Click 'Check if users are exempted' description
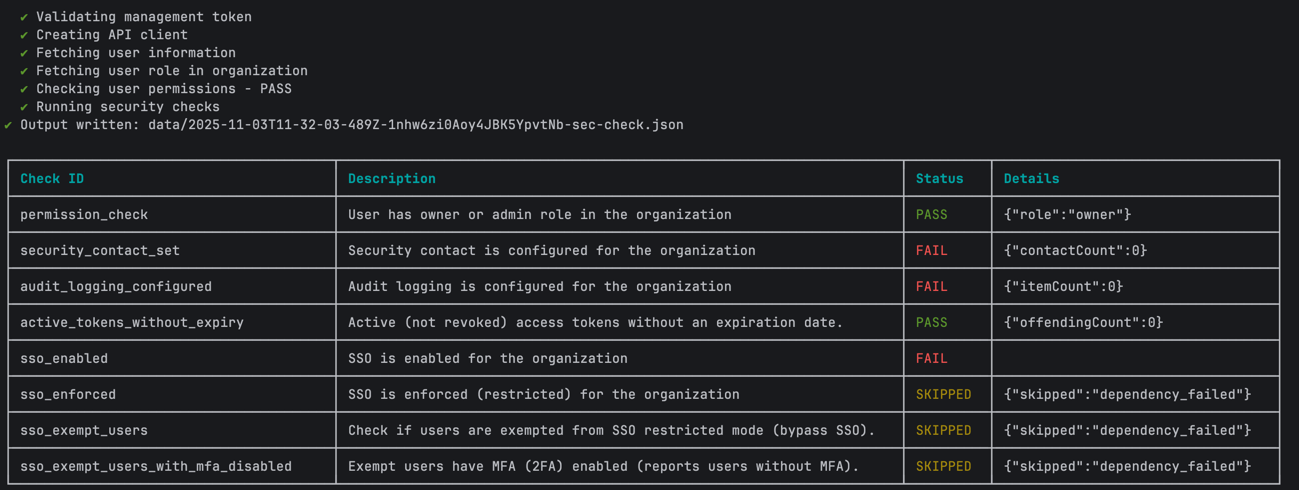1299x490 pixels. click(612, 431)
